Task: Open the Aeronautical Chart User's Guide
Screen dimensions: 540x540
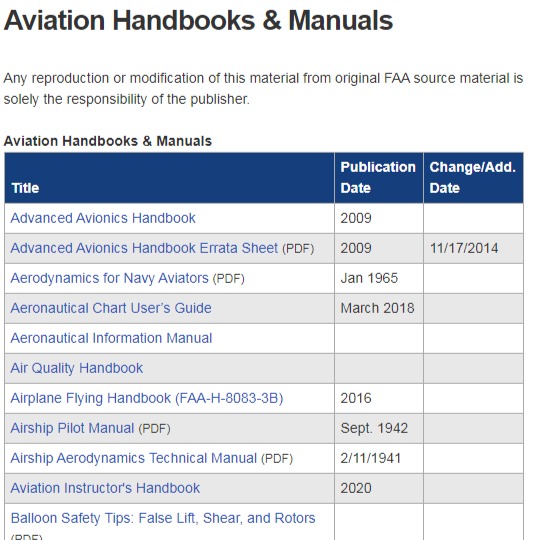Action: click(x=111, y=308)
